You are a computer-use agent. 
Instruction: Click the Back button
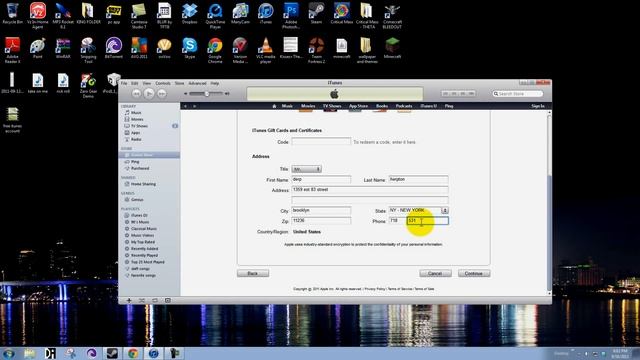253,273
